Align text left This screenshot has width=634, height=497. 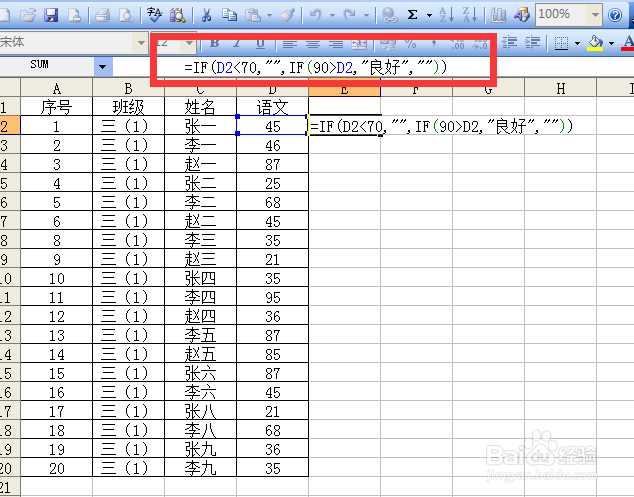tap(290, 43)
